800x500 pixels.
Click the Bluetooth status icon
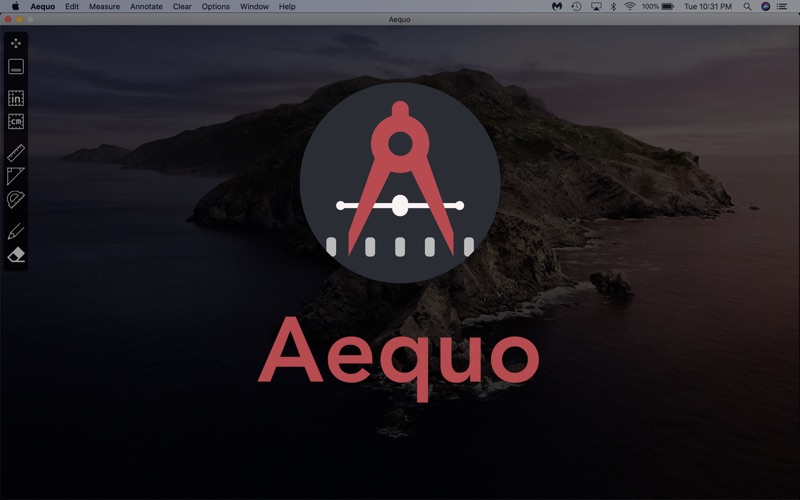[614, 7]
